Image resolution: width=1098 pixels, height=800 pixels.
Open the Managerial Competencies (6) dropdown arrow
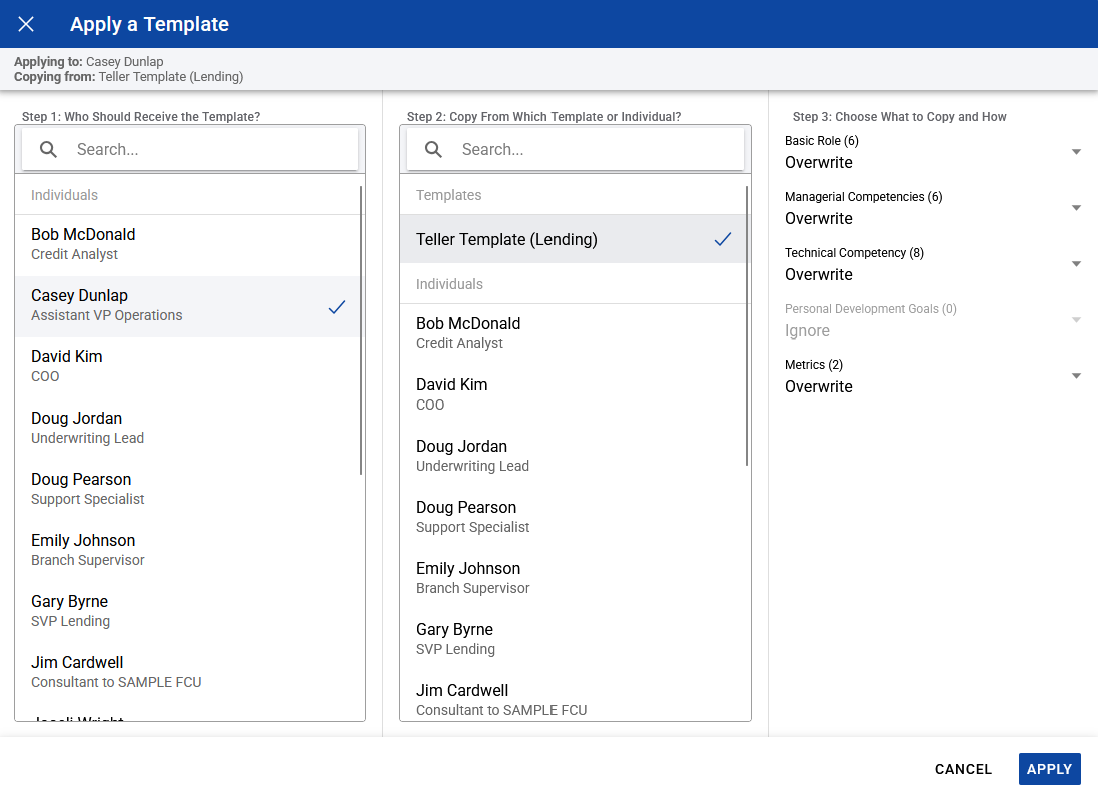click(x=1076, y=208)
